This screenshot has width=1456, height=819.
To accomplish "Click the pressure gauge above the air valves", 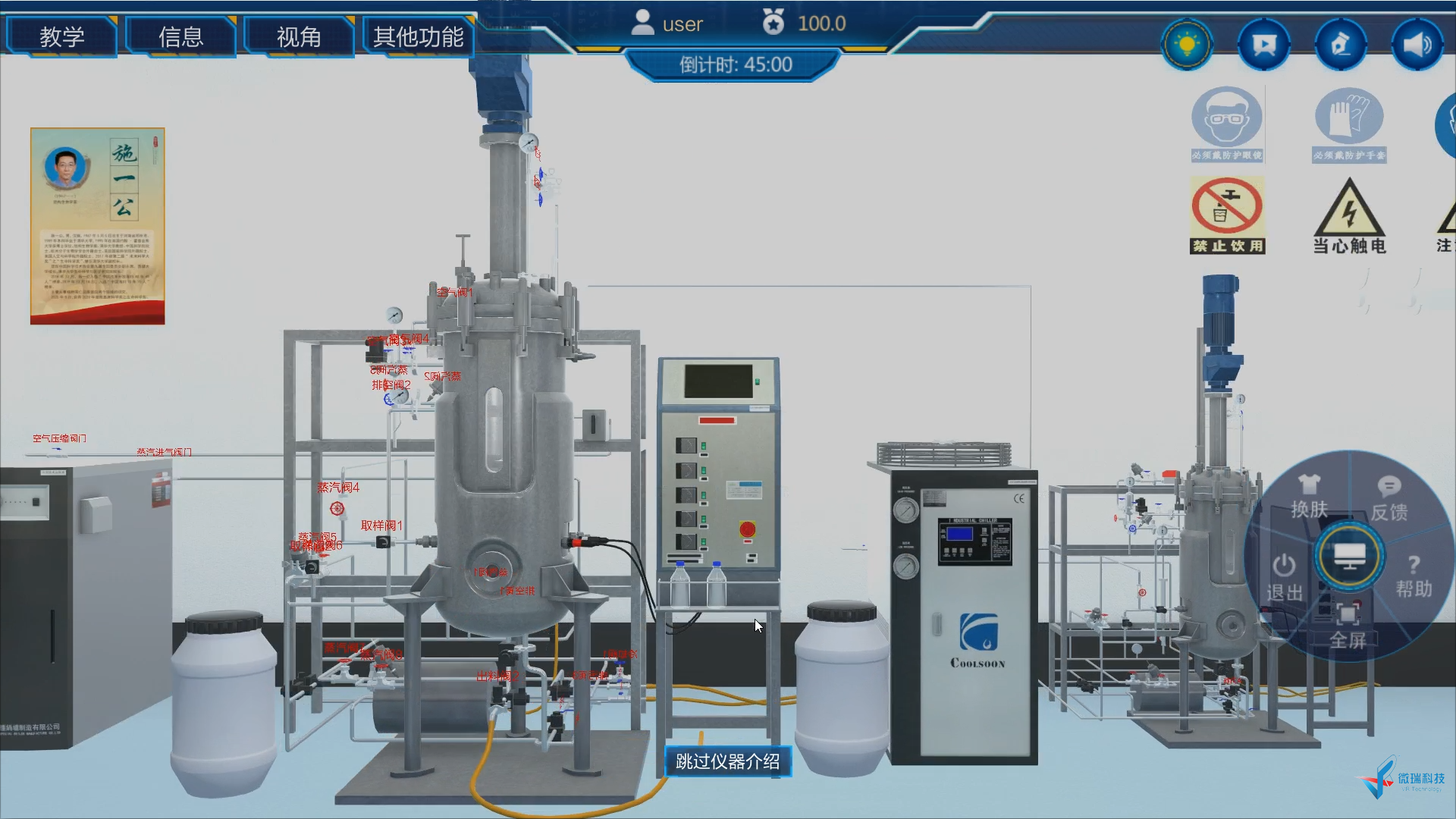I will tap(394, 315).
